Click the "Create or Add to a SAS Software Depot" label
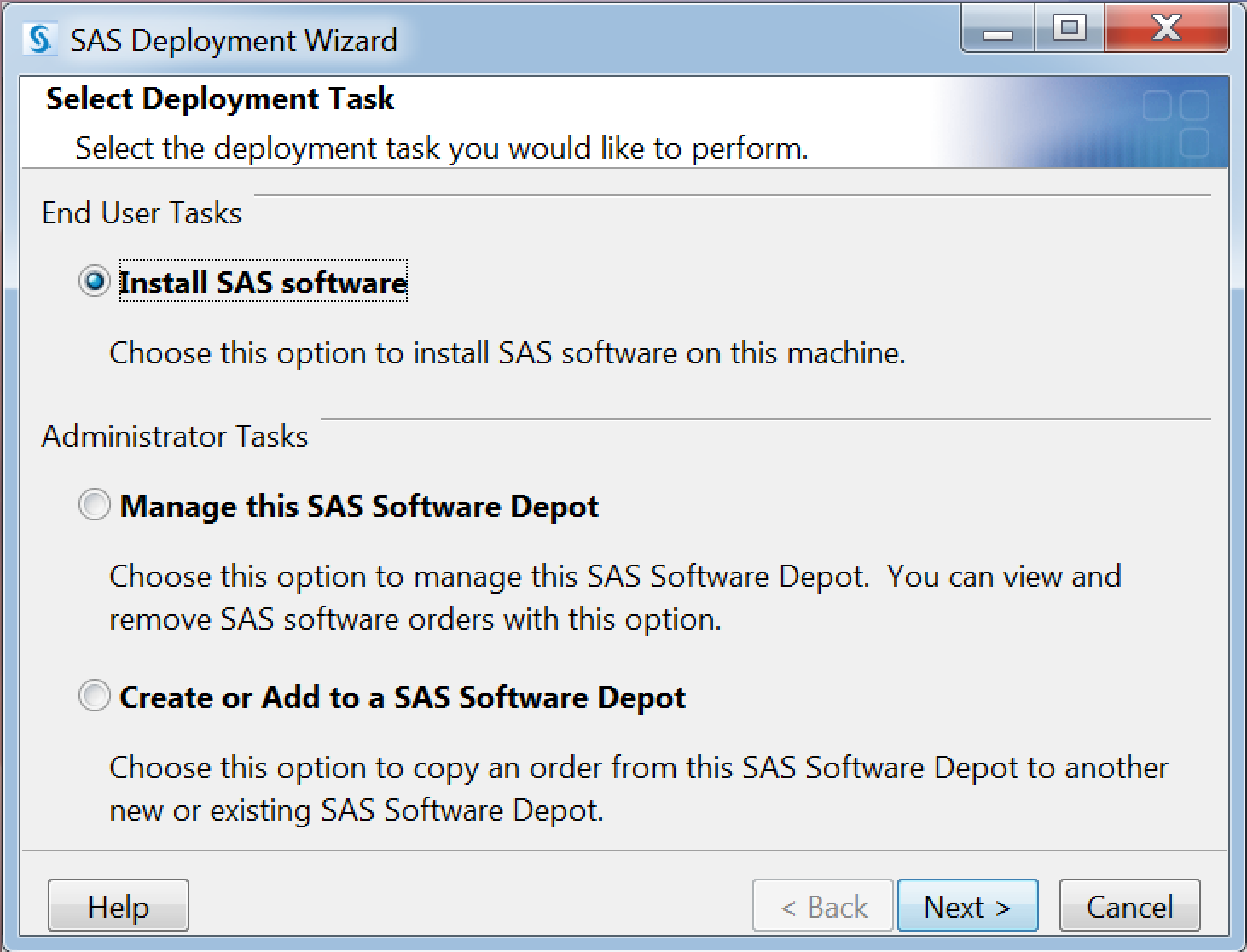1247x952 pixels. pyautogui.click(x=403, y=697)
